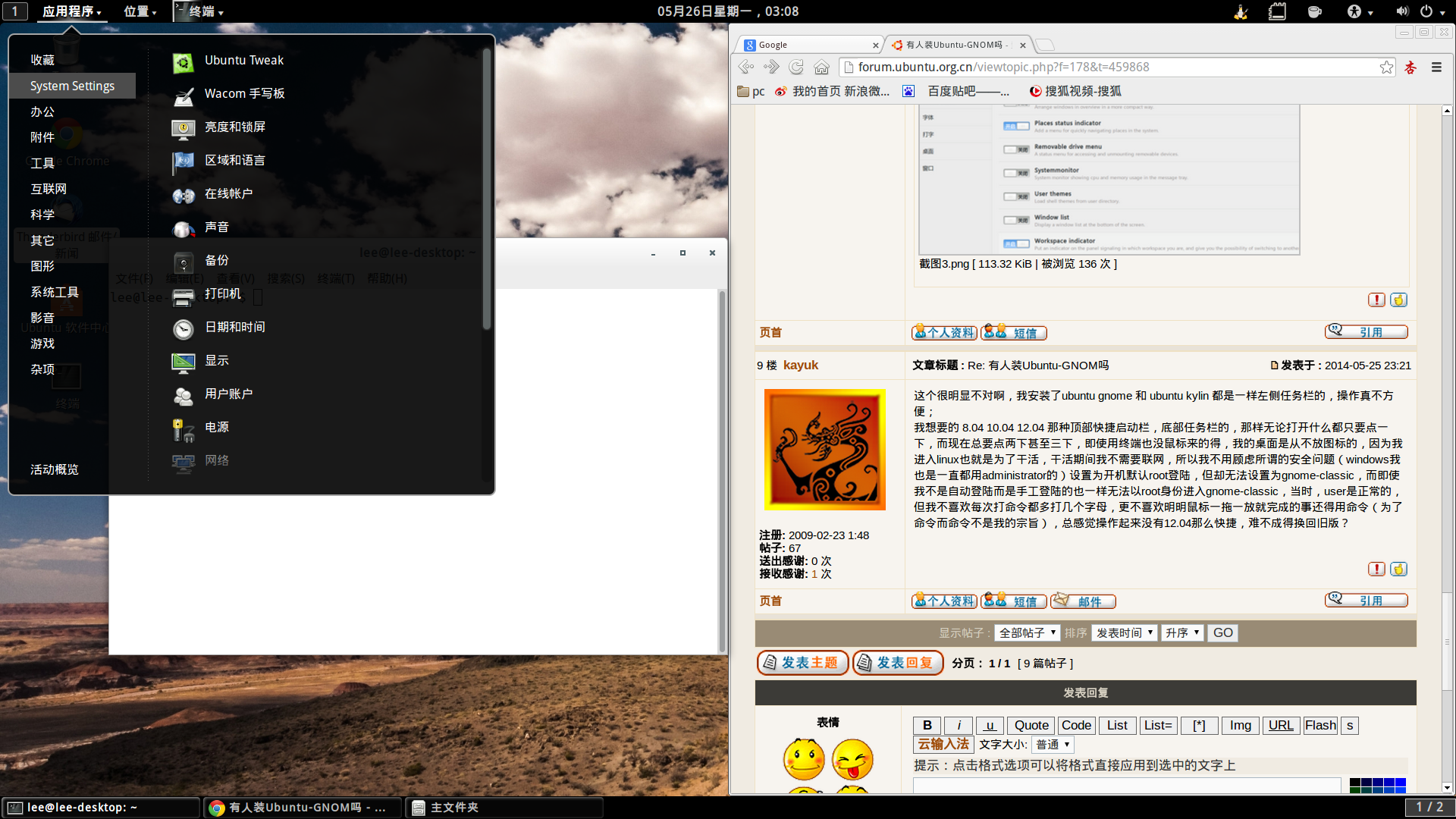Click kayuk's dragon avatar image
The image size is (1456, 819).
[824, 450]
